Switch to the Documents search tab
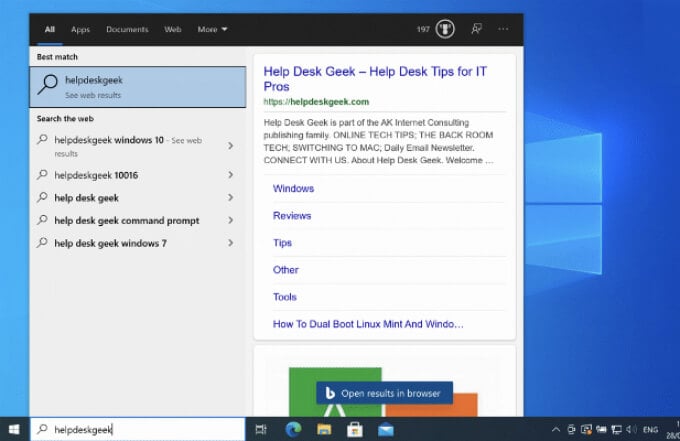680x441 pixels. tap(127, 30)
